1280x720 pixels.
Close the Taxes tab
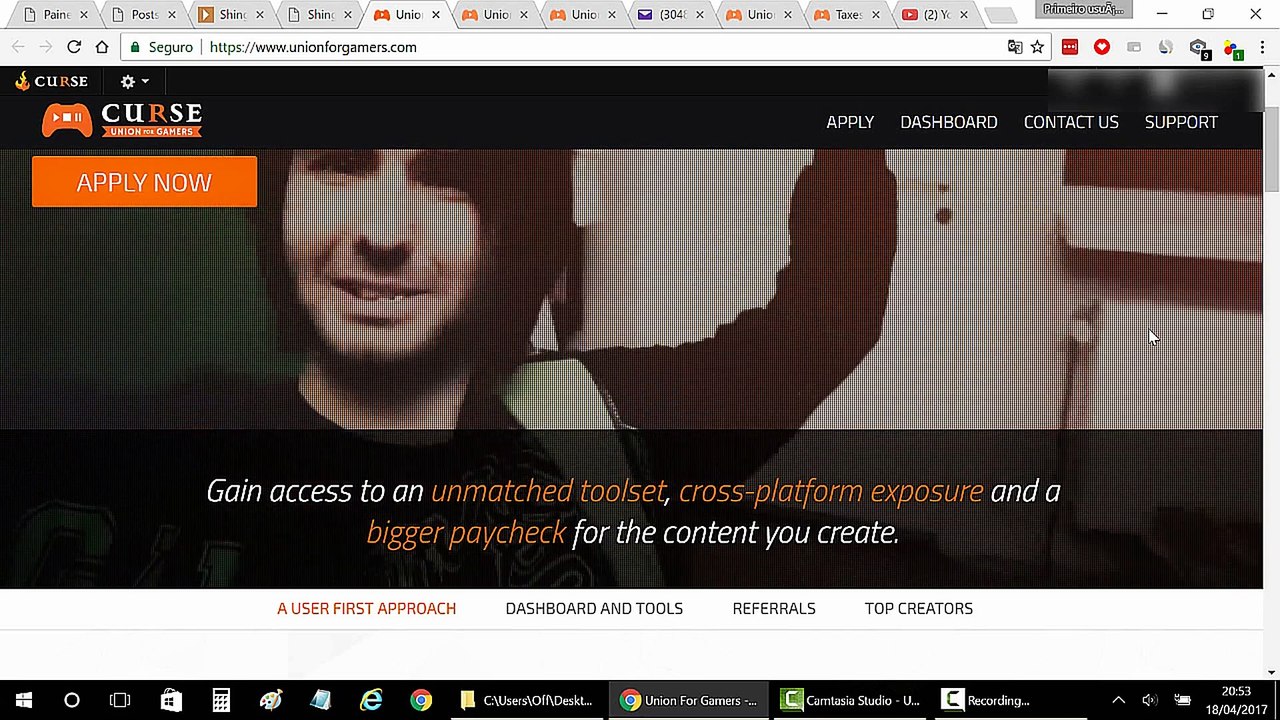[876, 15]
